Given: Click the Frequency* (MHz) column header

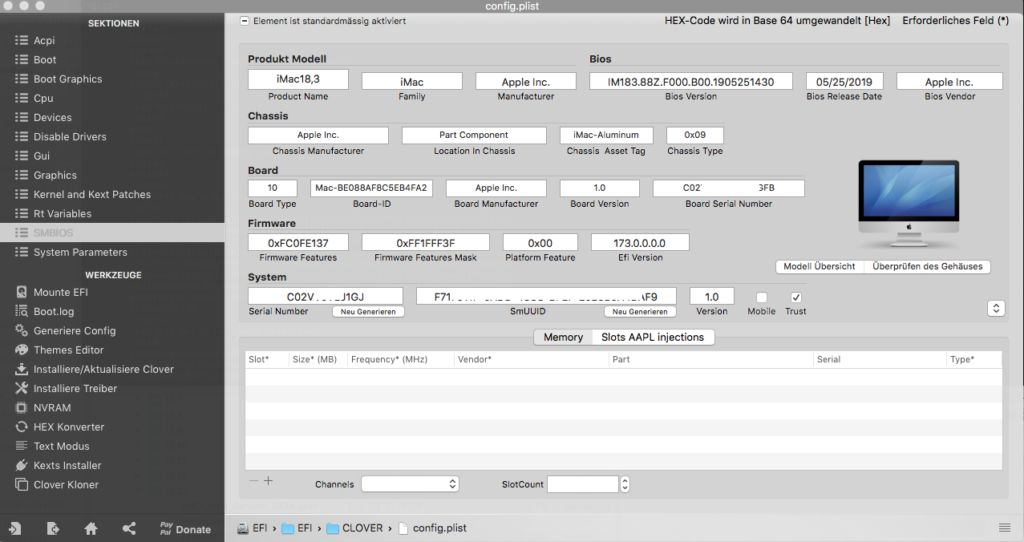Looking at the screenshot, I should click(401, 359).
